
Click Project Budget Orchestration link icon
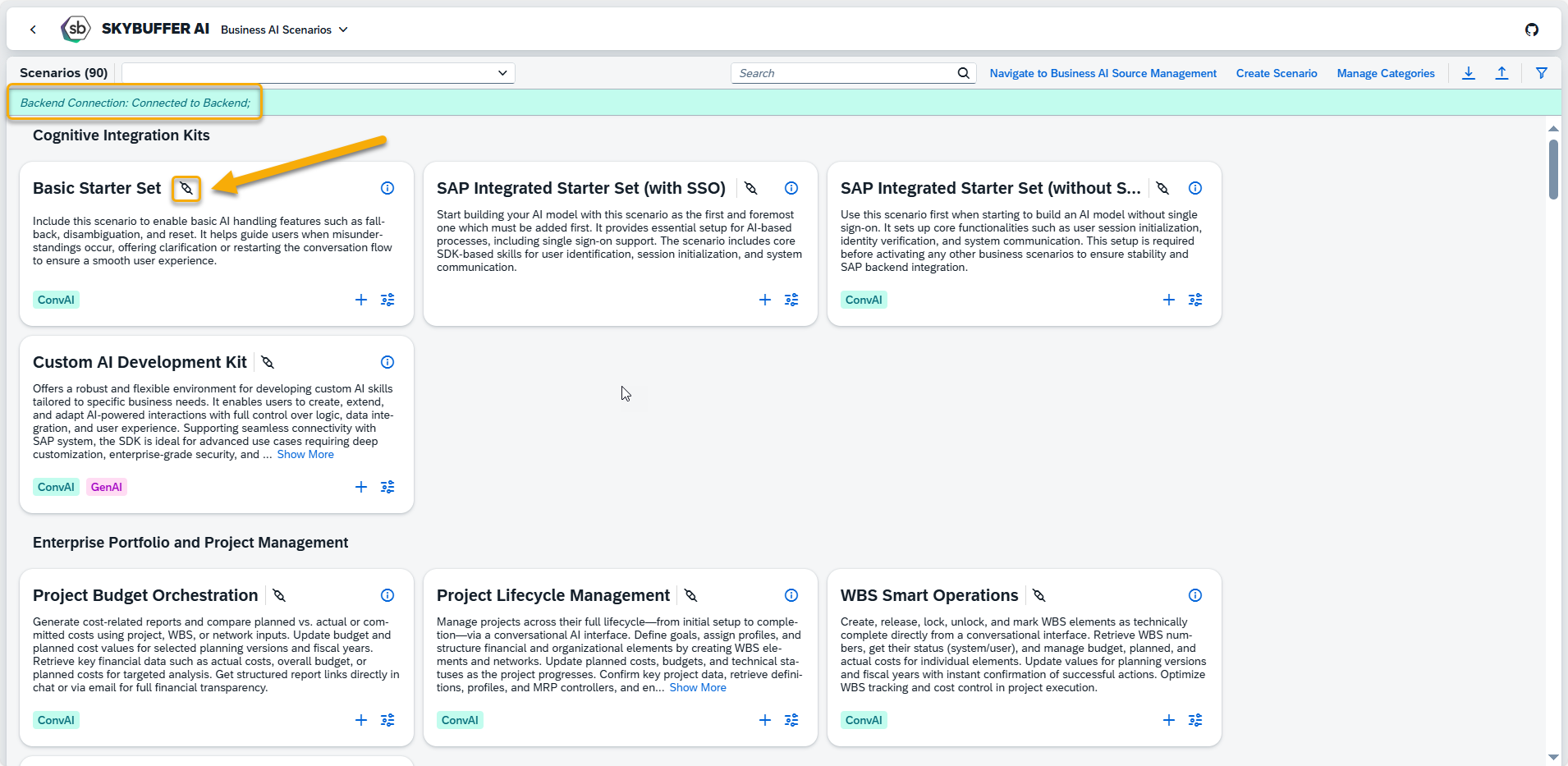pyautogui.click(x=279, y=595)
